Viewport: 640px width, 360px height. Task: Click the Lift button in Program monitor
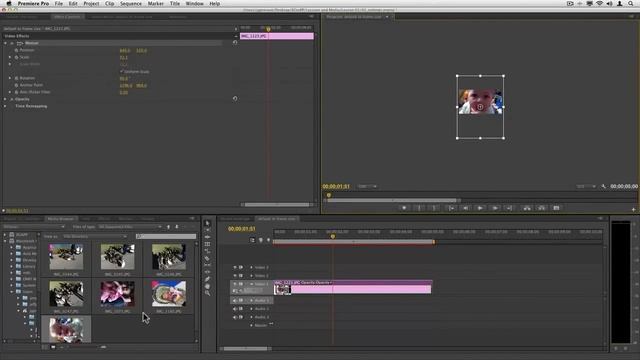(527, 208)
